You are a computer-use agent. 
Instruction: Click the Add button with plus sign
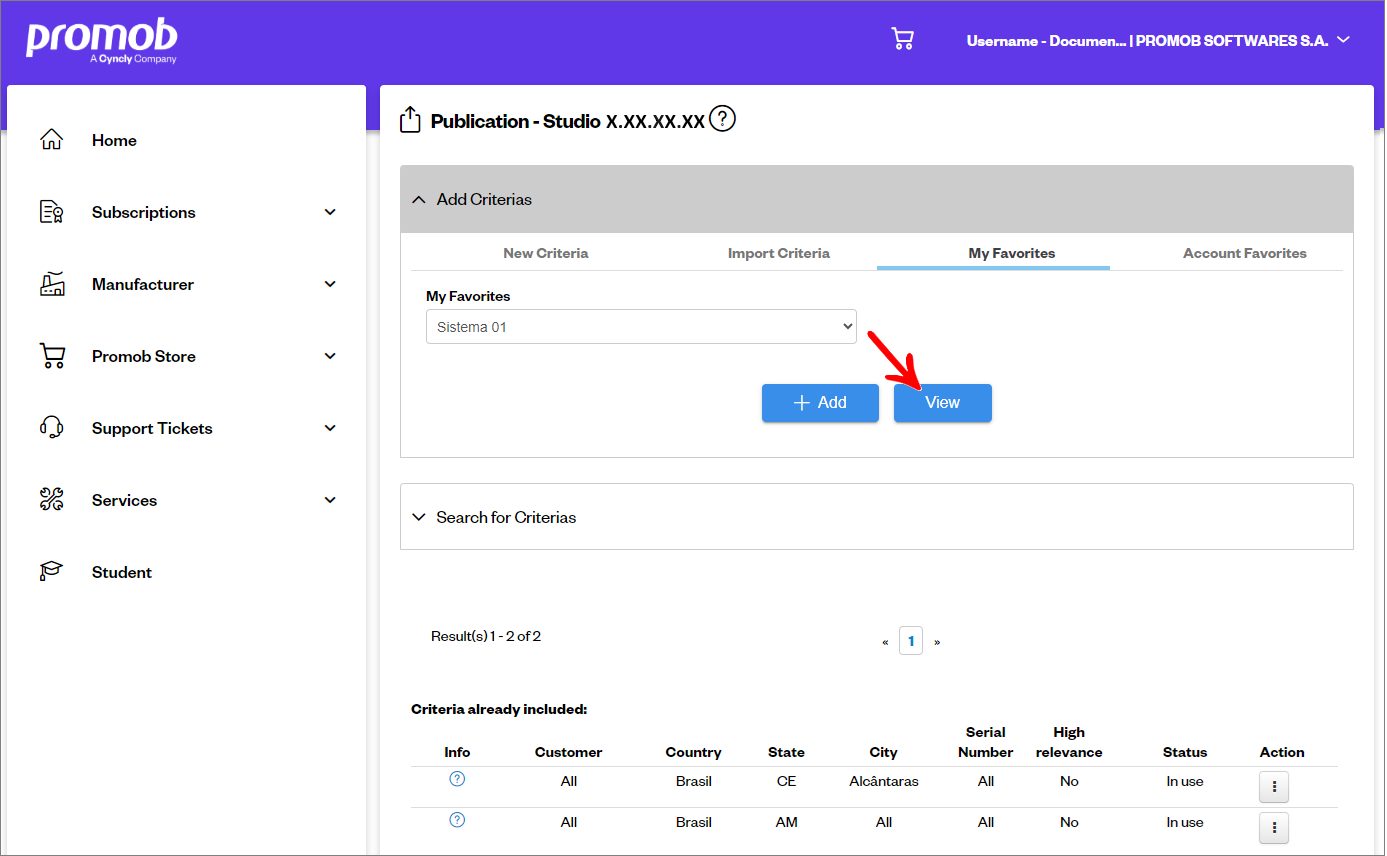click(820, 403)
